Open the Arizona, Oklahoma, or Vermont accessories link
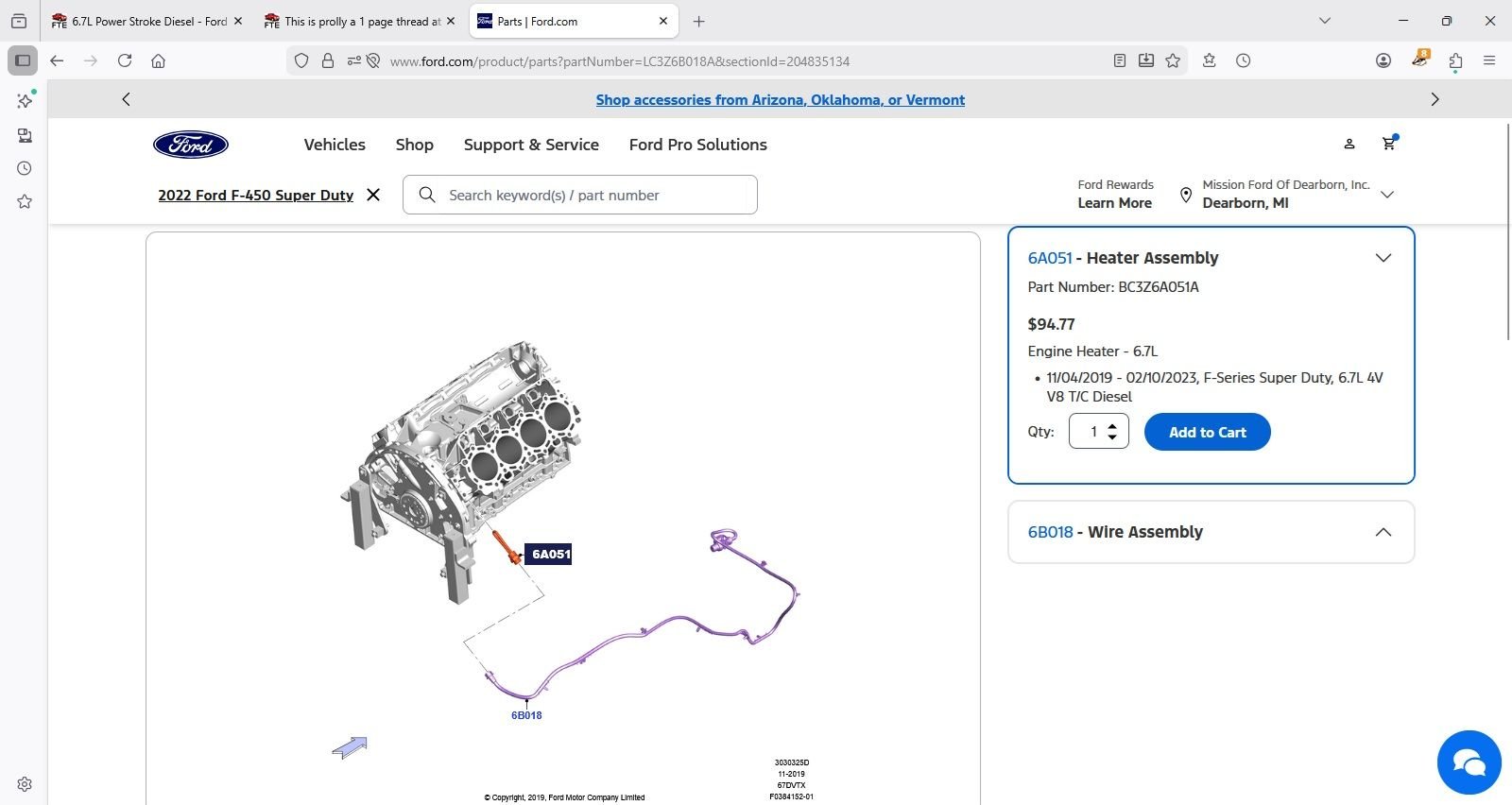 (780, 100)
